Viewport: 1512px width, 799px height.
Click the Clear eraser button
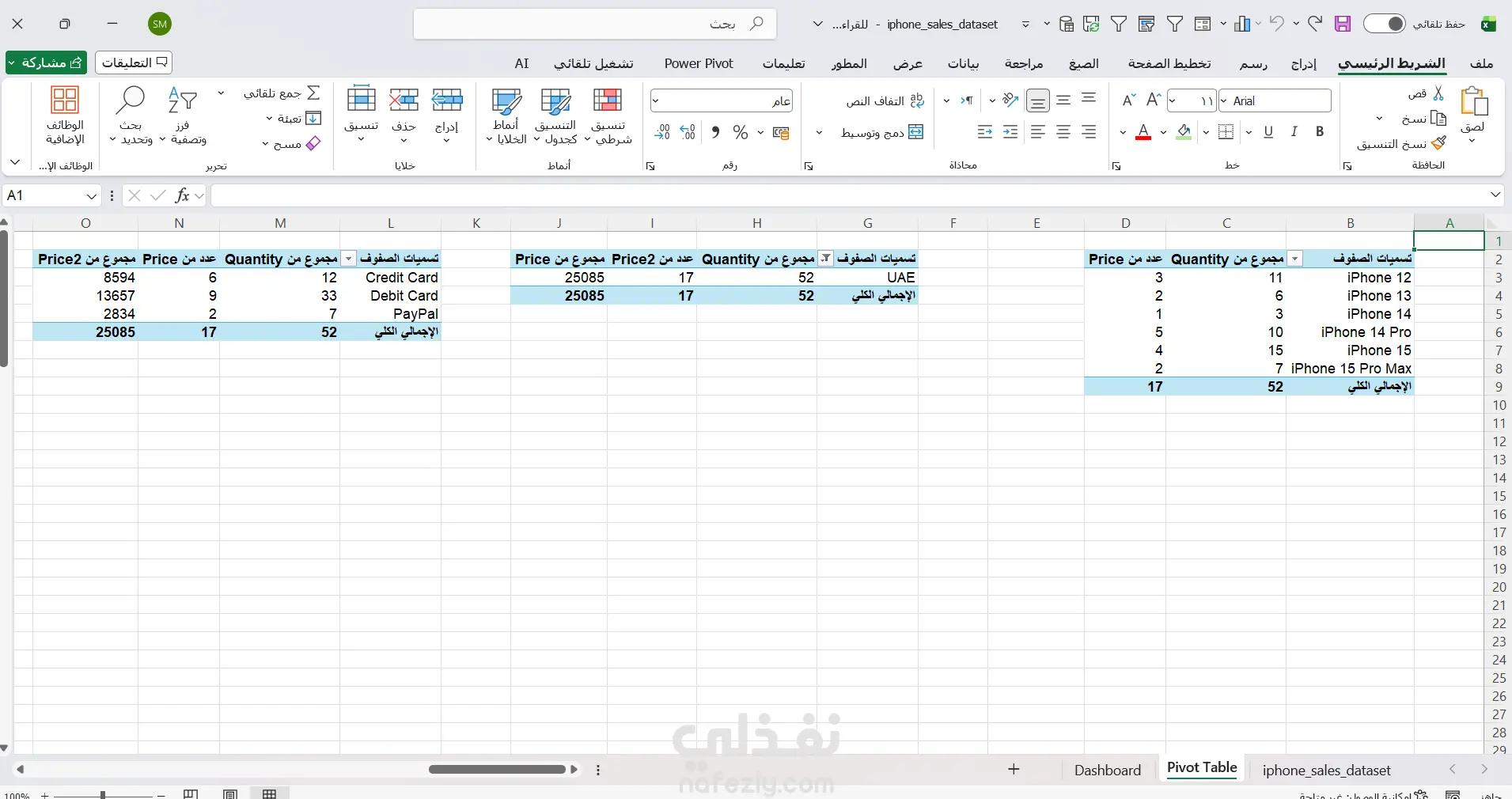pyautogui.click(x=297, y=143)
